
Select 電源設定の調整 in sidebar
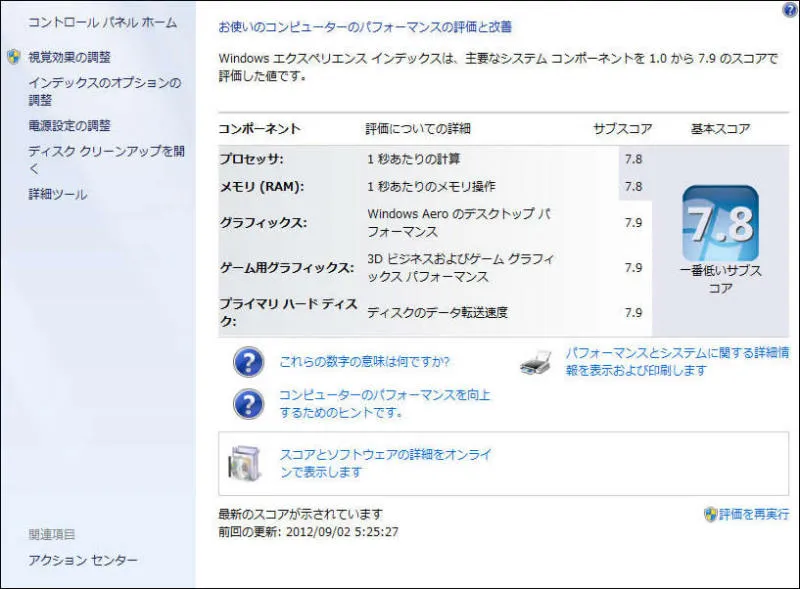(x=70, y=126)
